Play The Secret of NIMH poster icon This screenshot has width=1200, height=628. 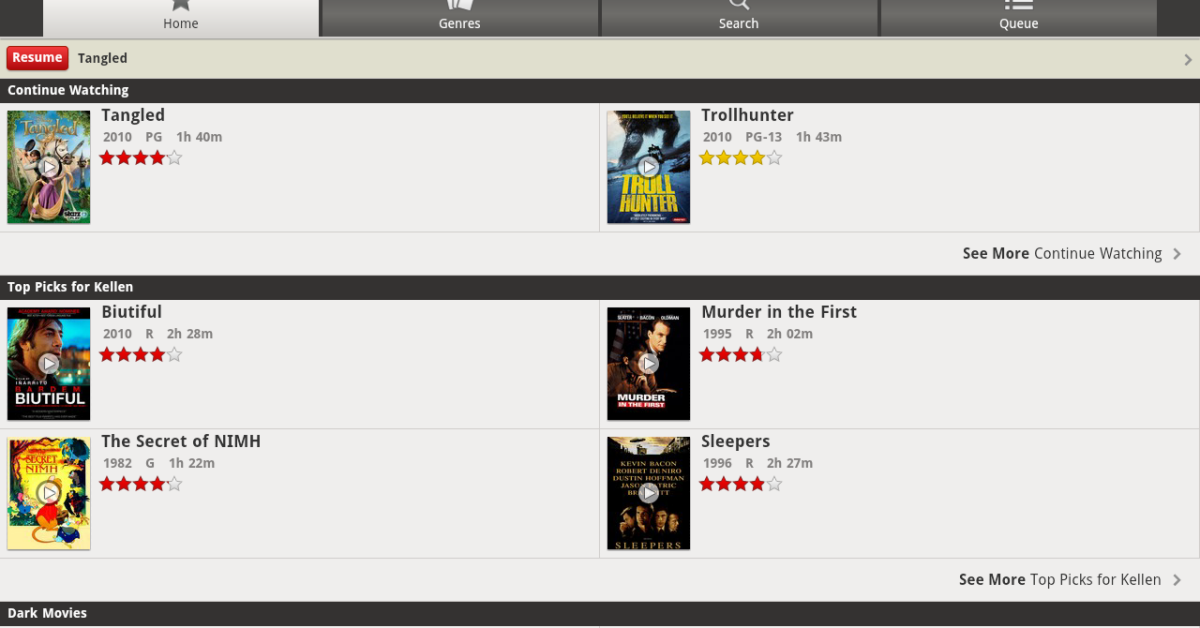[49, 493]
